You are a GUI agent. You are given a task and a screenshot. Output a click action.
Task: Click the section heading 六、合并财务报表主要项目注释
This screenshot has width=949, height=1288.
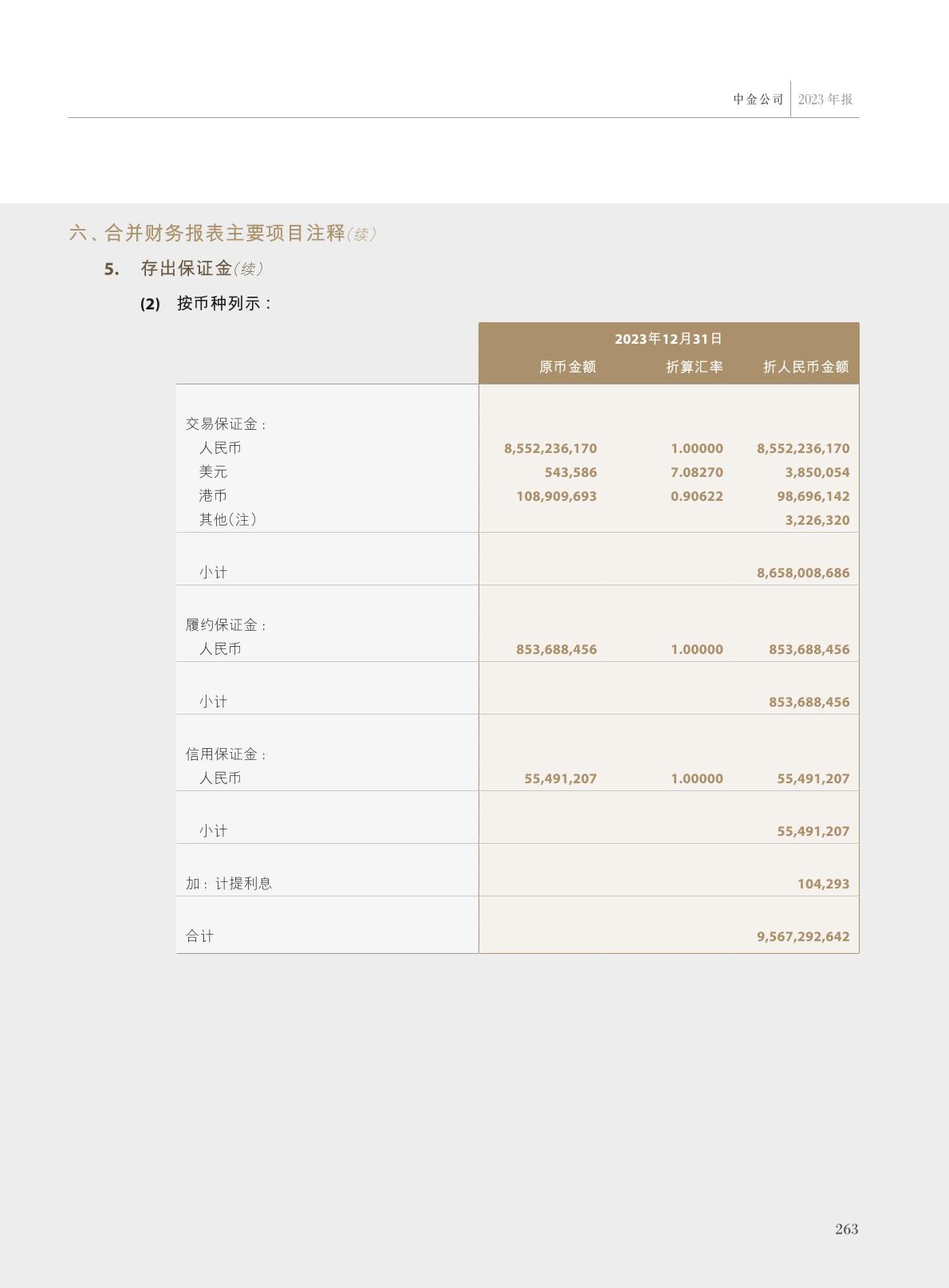click(x=207, y=233)
